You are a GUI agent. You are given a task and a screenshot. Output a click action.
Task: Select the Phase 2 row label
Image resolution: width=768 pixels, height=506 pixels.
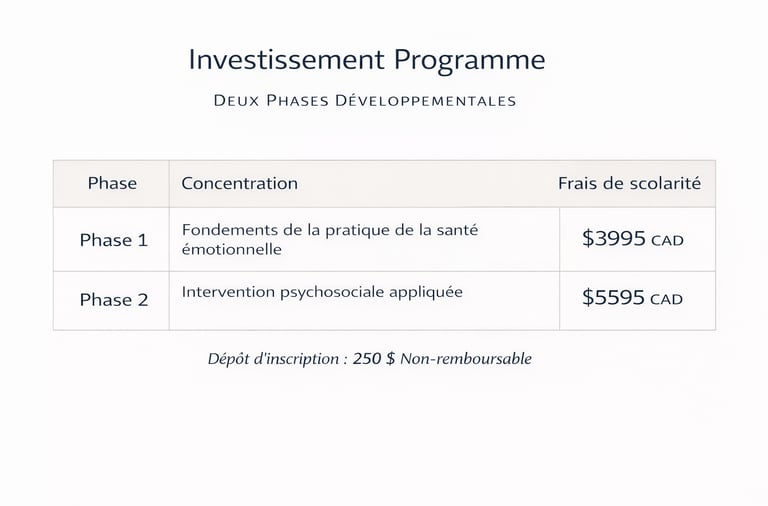pyautogui.click(x=114, y=299)
